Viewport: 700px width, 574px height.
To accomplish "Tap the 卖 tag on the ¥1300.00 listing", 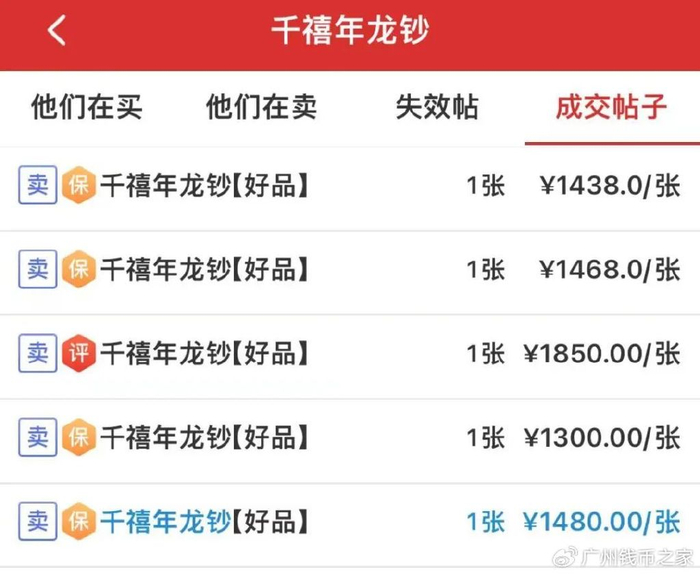I will 38,437.
